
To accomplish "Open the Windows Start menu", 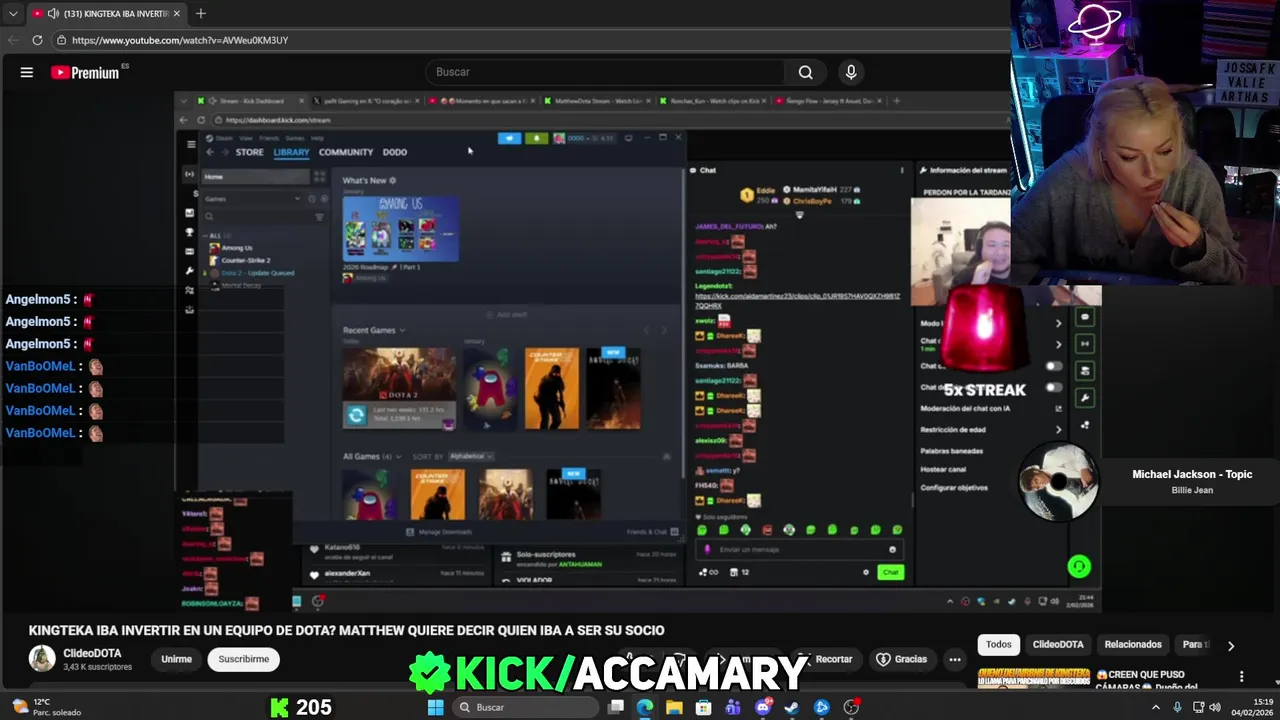I will pos(436,707).
